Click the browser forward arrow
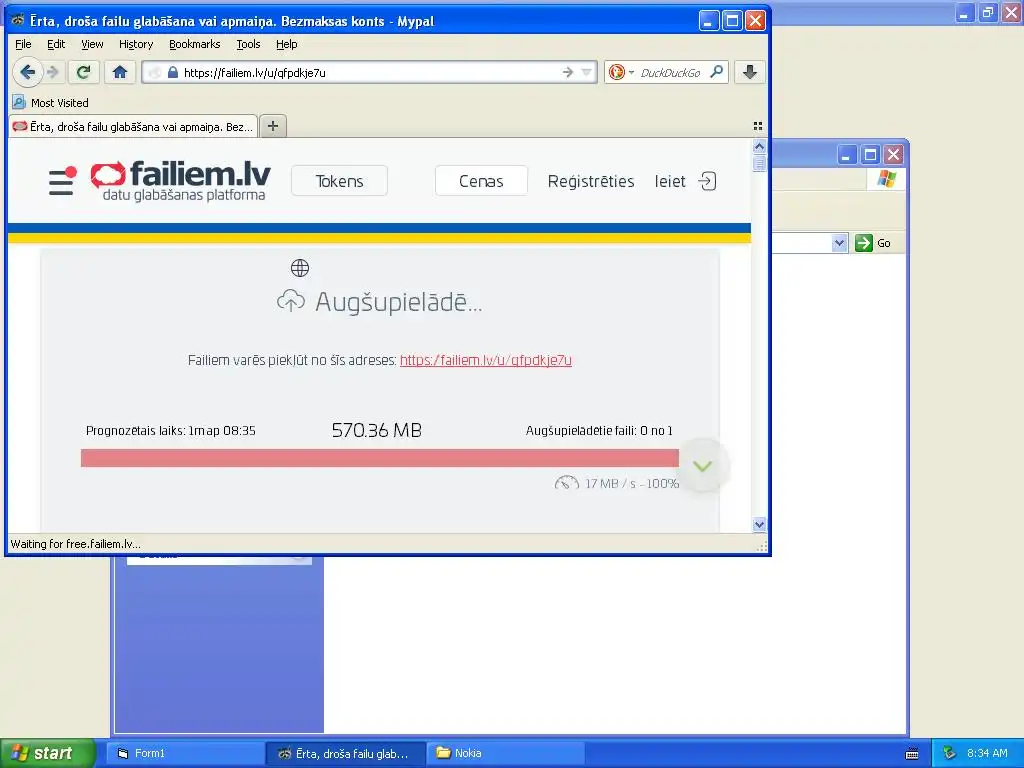 pyautogui.click(x=54, y=72)
